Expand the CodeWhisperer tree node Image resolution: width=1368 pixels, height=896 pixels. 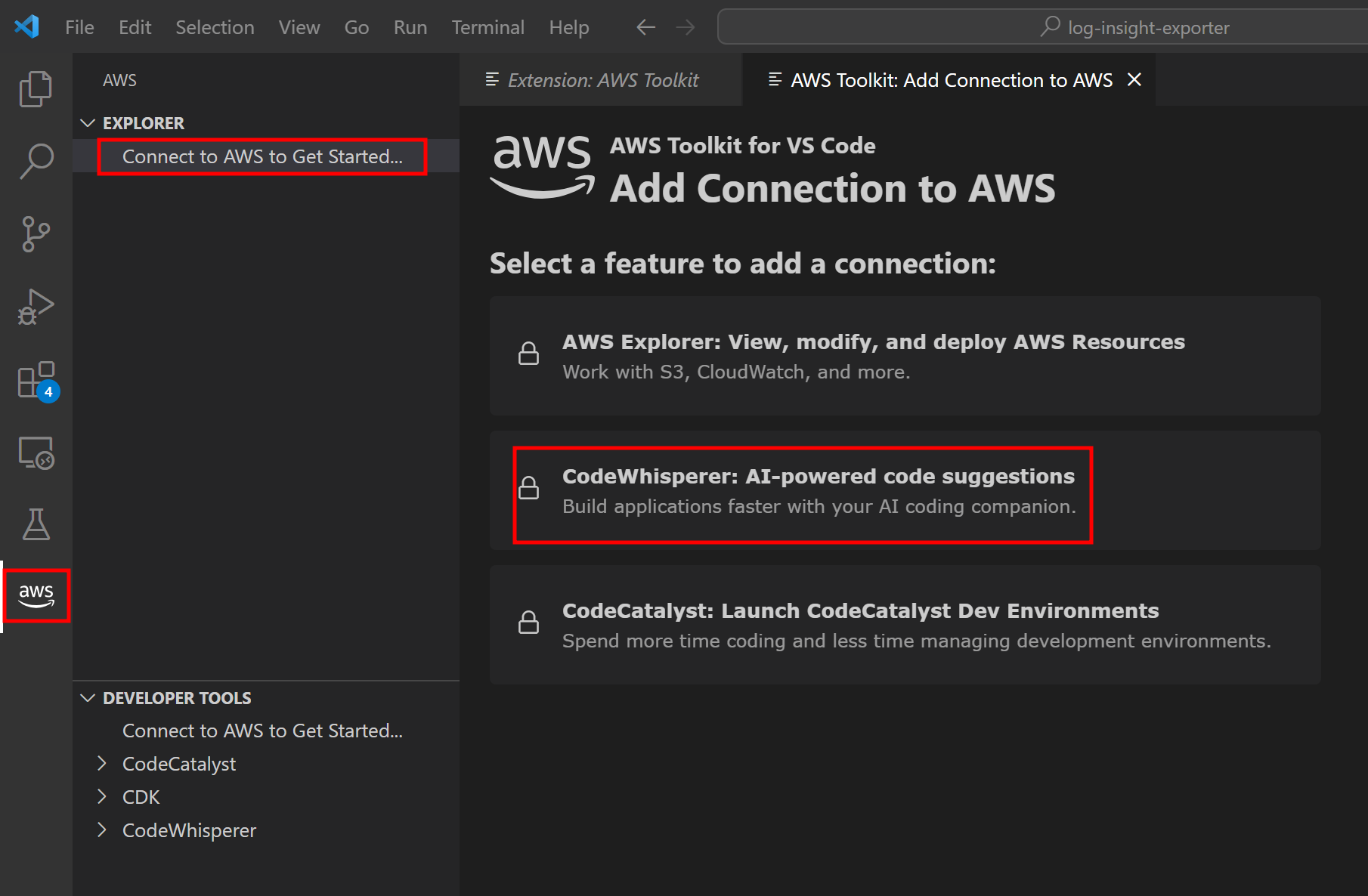pyautogui.click(x=102, y=830)
